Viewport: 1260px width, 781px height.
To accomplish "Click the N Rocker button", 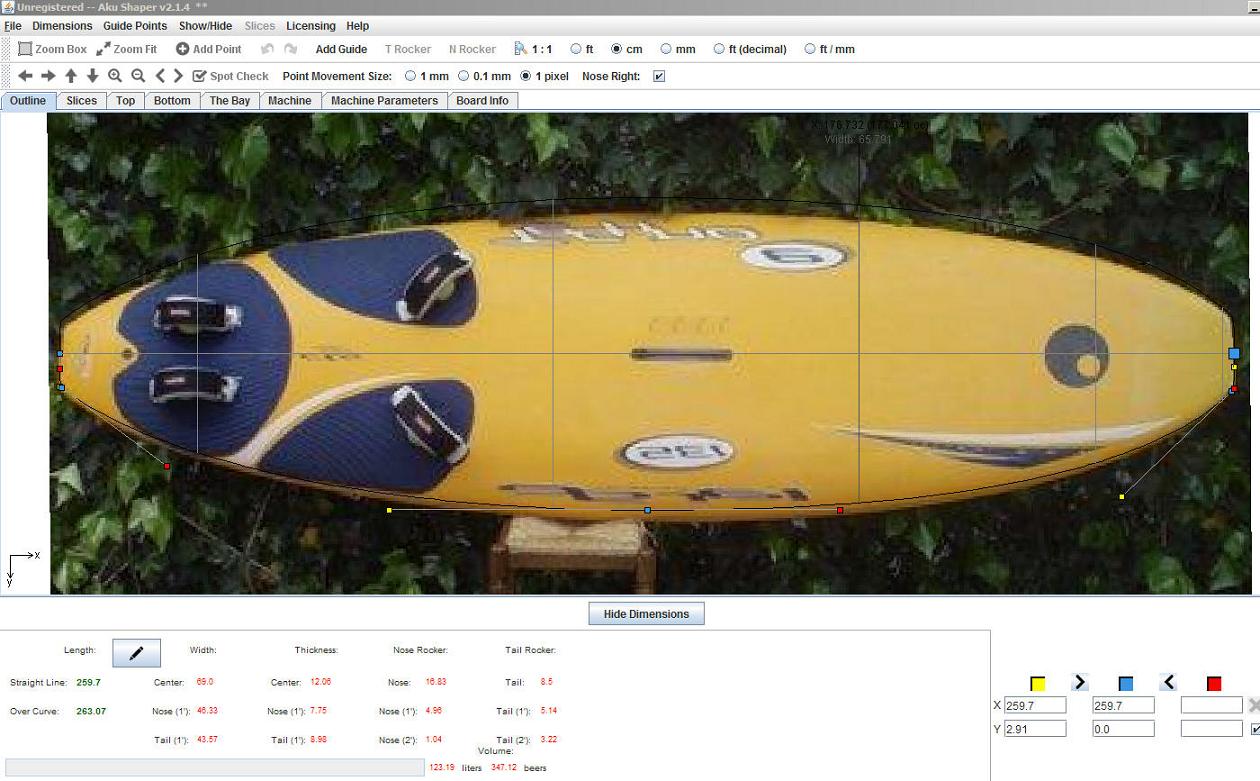I will 472,49.
